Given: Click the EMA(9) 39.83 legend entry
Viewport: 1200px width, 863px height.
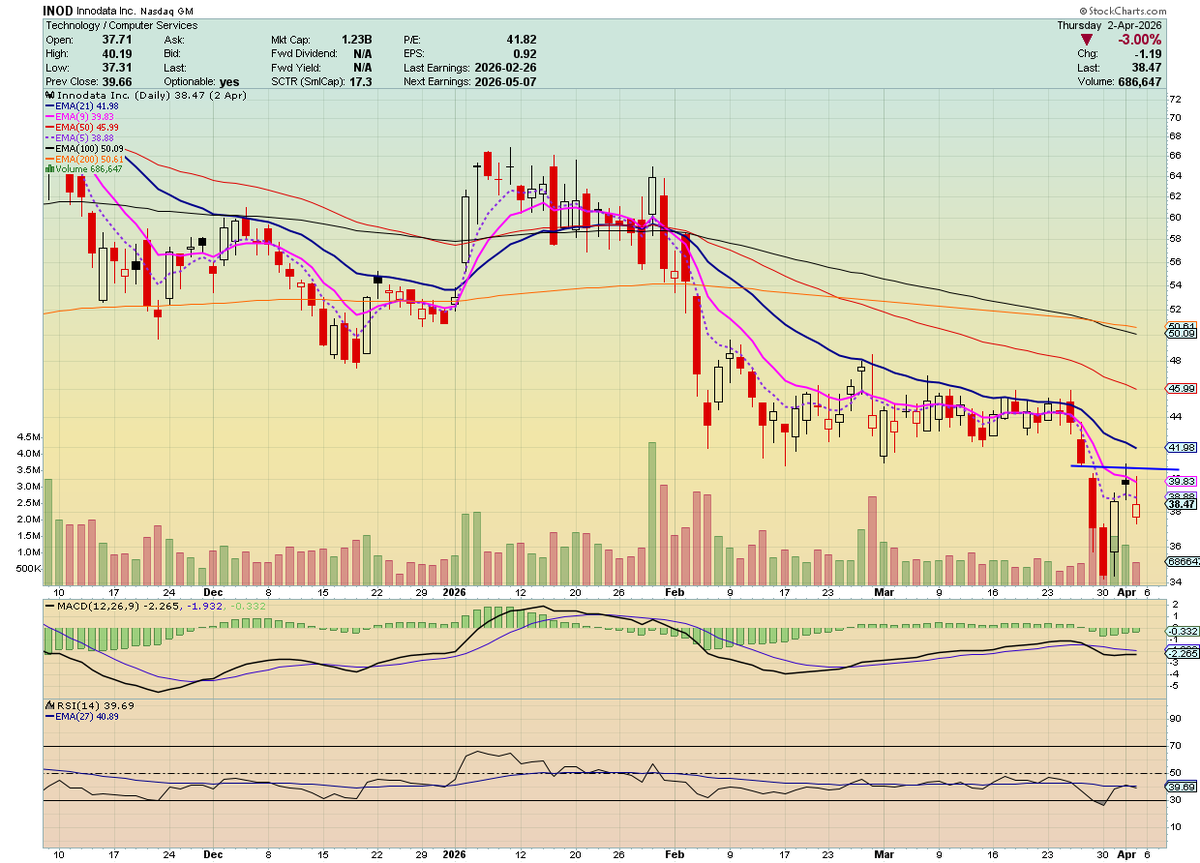Looking at the screenshot, I should point(80,117).
